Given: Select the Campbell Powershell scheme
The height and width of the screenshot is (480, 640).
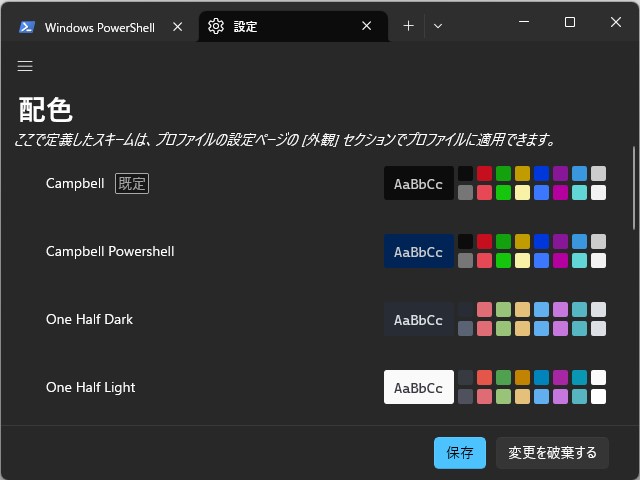Looking at the screenshot, I should click(x=318, y=251).
